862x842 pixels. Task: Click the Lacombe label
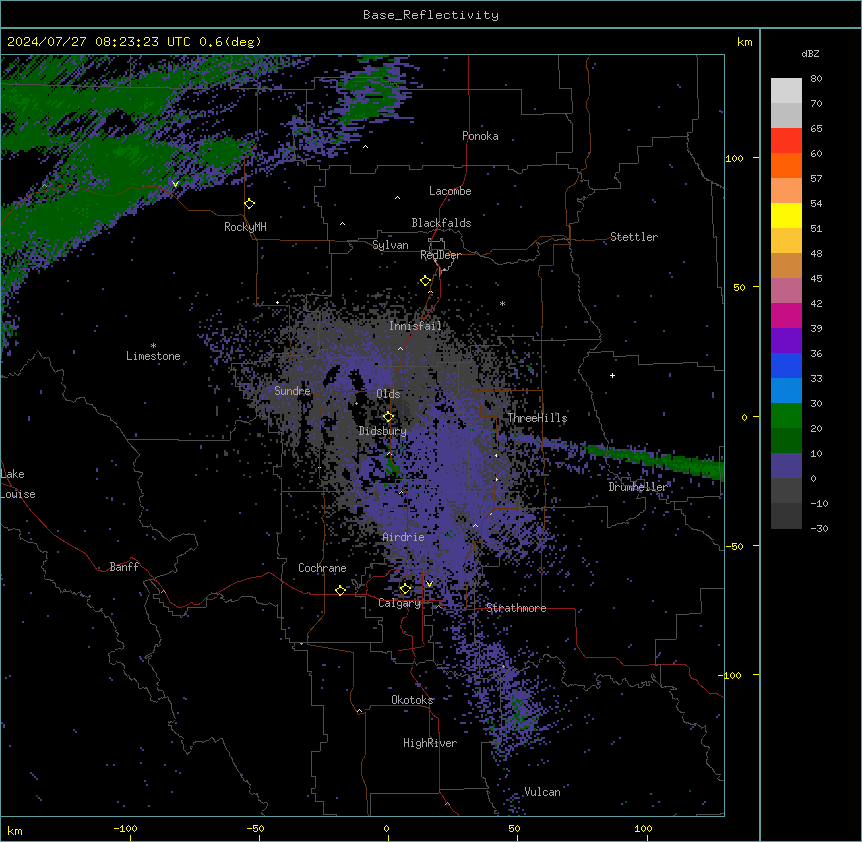450,191
